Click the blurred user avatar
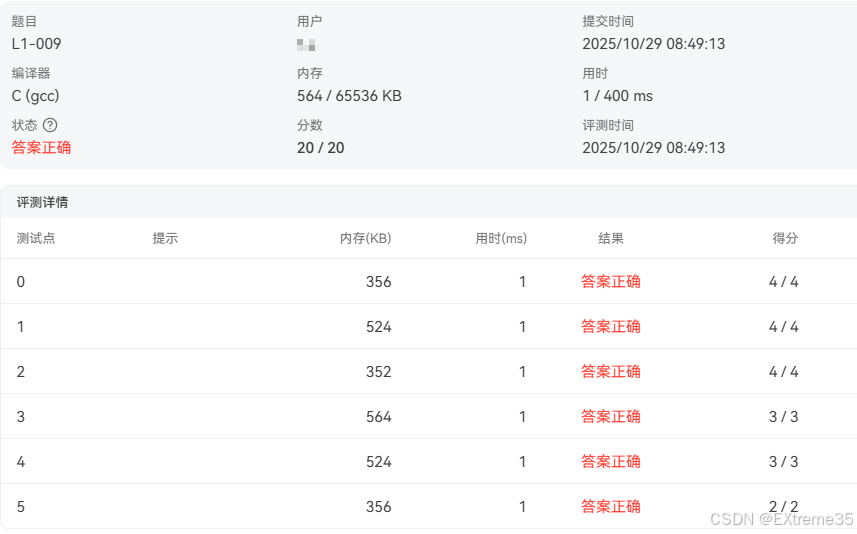 coord(306,44)
